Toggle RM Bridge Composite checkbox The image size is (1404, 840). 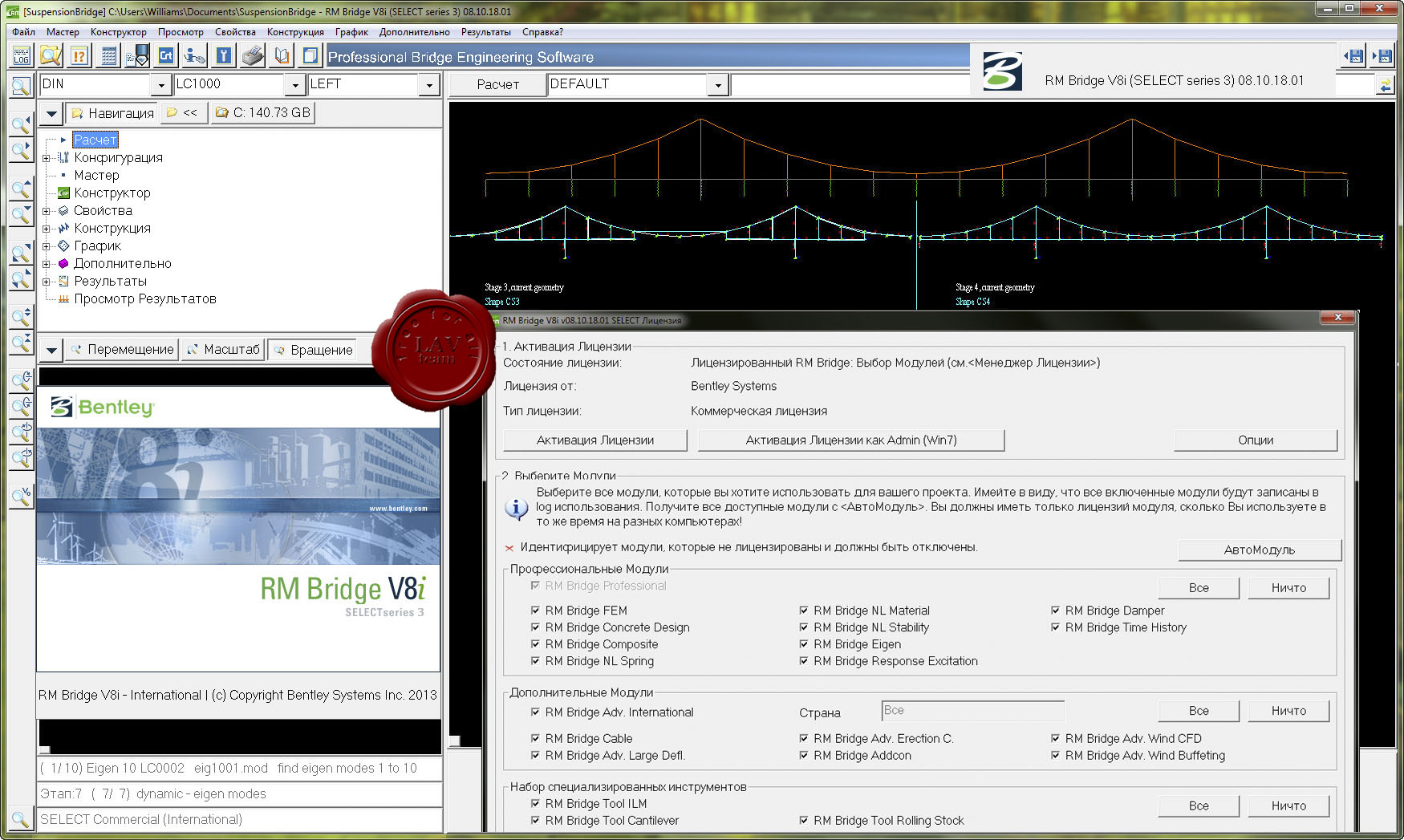(x=535, y=644)
